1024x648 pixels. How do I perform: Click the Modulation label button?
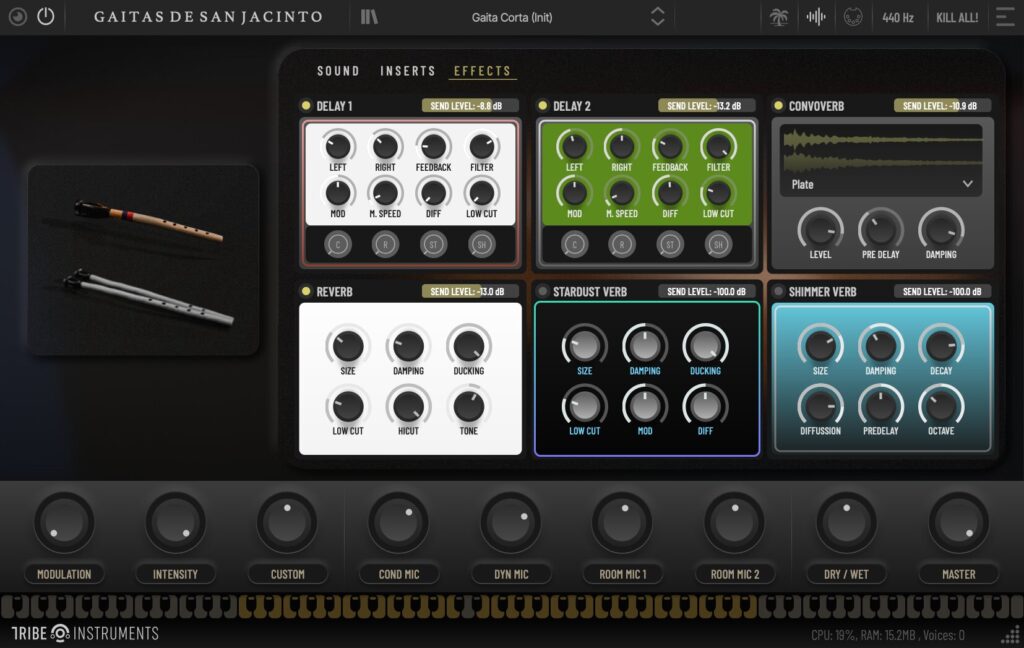tap(64, 574)
